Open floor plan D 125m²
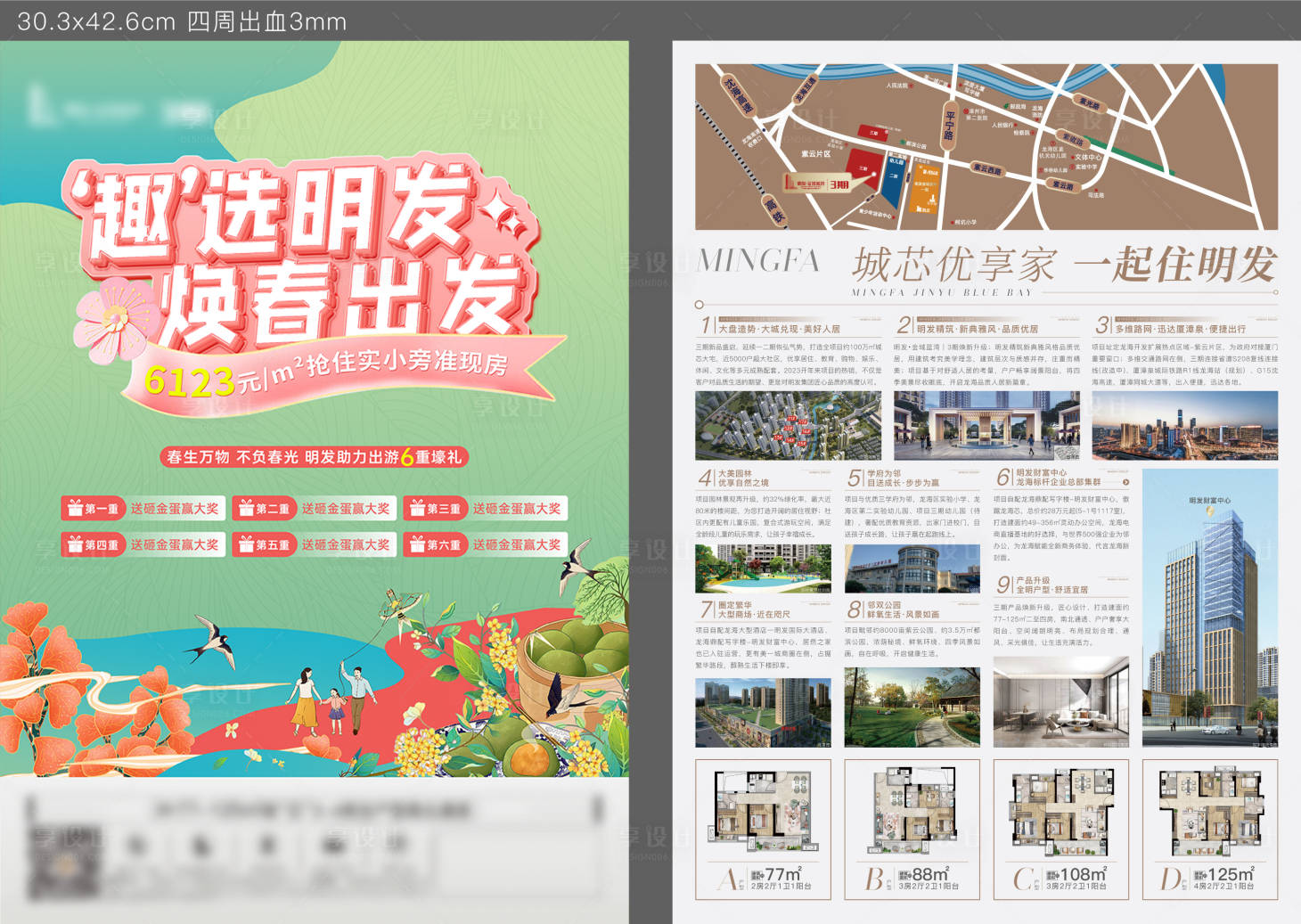Viewport: 1301px width, 924px height. click(x=1210, y=829)
